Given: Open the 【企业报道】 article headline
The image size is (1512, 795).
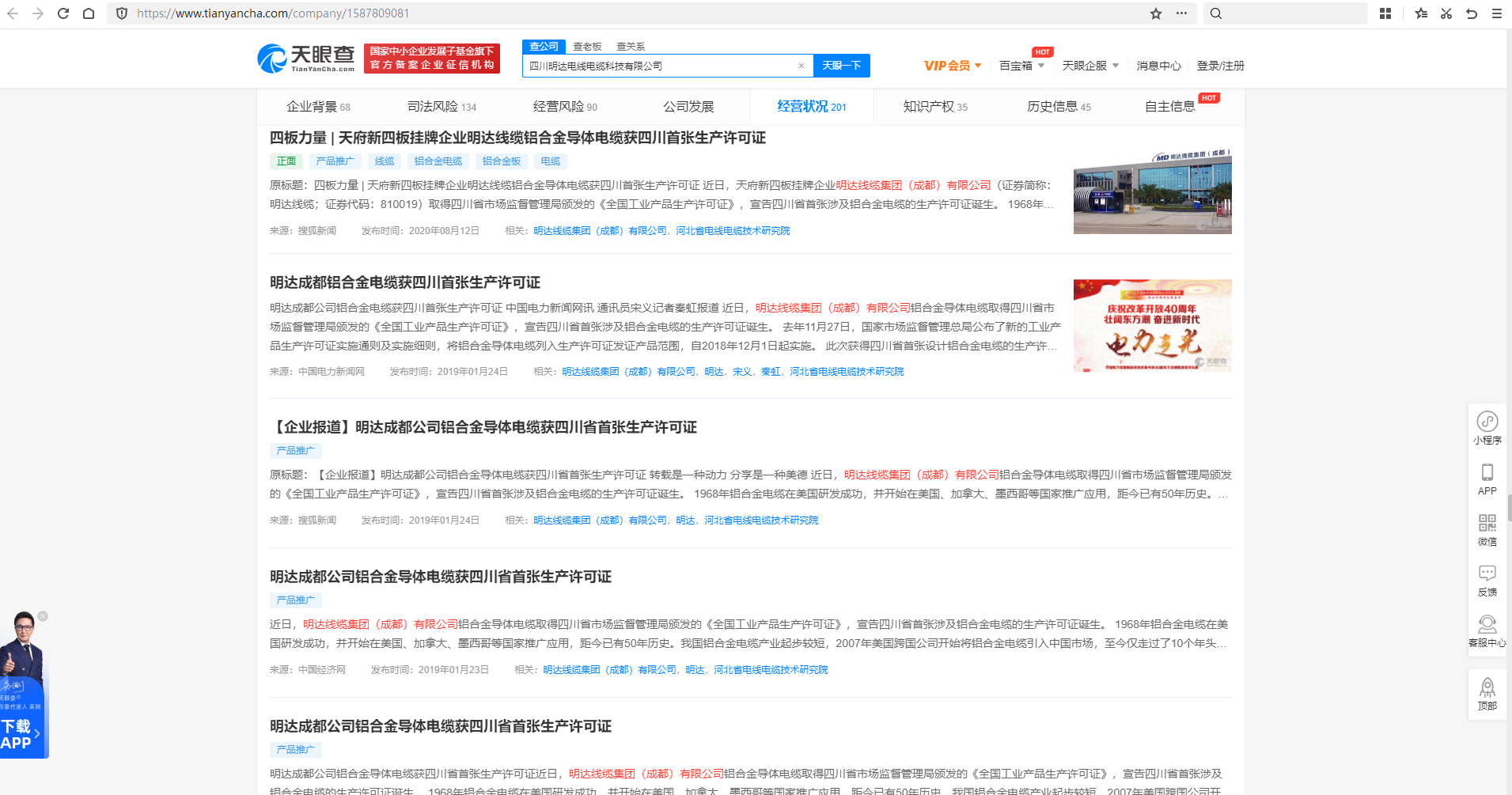Looking at the screenshot, I should [483, 427].
